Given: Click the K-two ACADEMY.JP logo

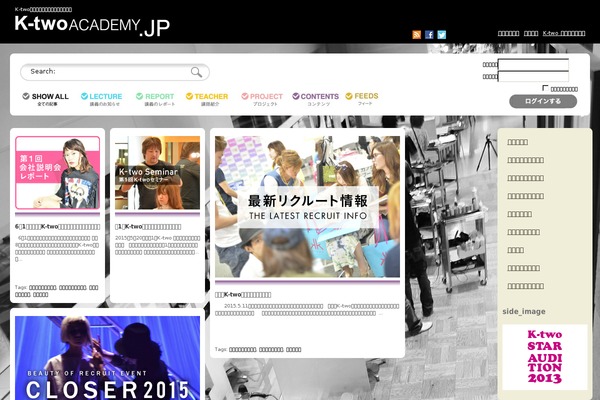Looking at the screenshot, I should (x=92, y=25).
